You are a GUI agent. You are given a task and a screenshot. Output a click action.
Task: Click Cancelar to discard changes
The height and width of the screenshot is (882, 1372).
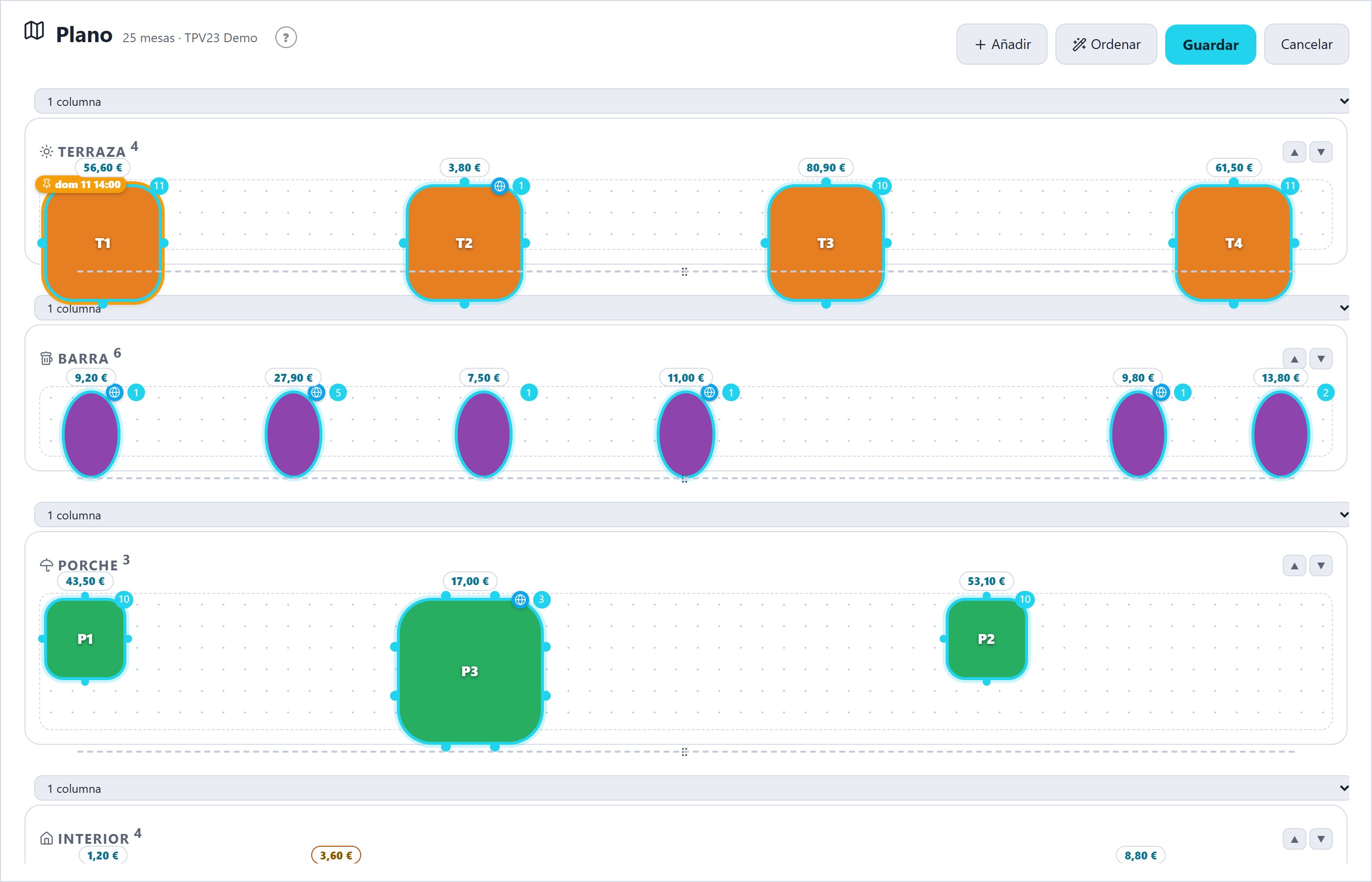pyautogui.click(x=1306, y=44)
